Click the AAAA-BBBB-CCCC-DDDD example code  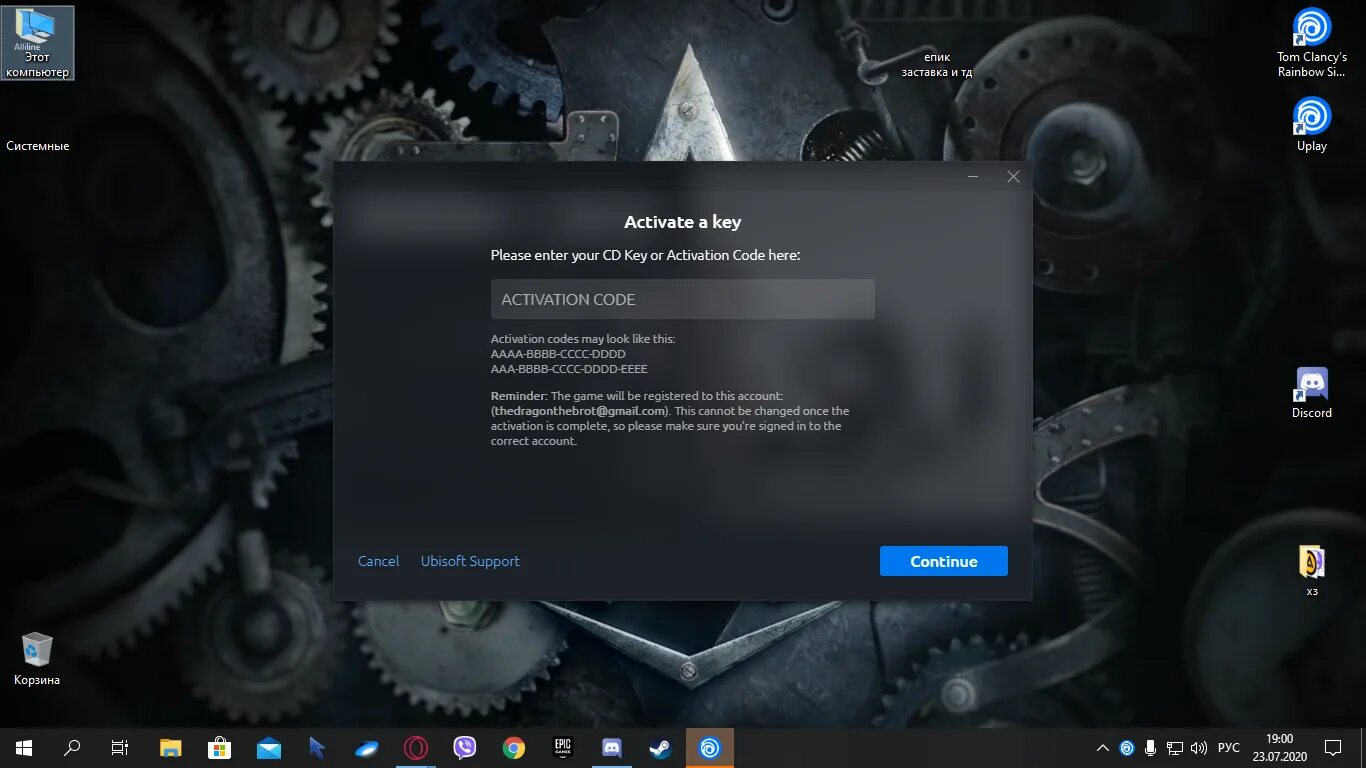point(558,354)
